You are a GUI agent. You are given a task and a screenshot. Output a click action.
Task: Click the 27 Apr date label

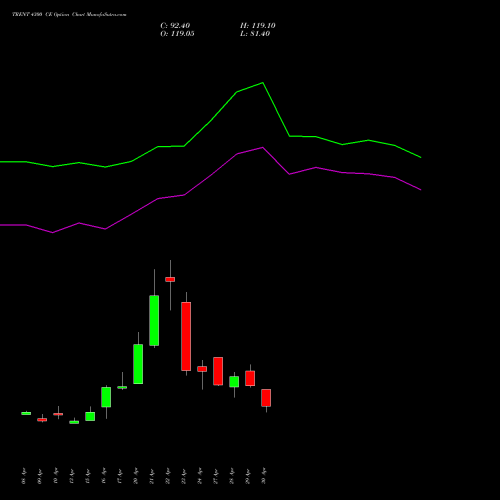tap(216, 476)
